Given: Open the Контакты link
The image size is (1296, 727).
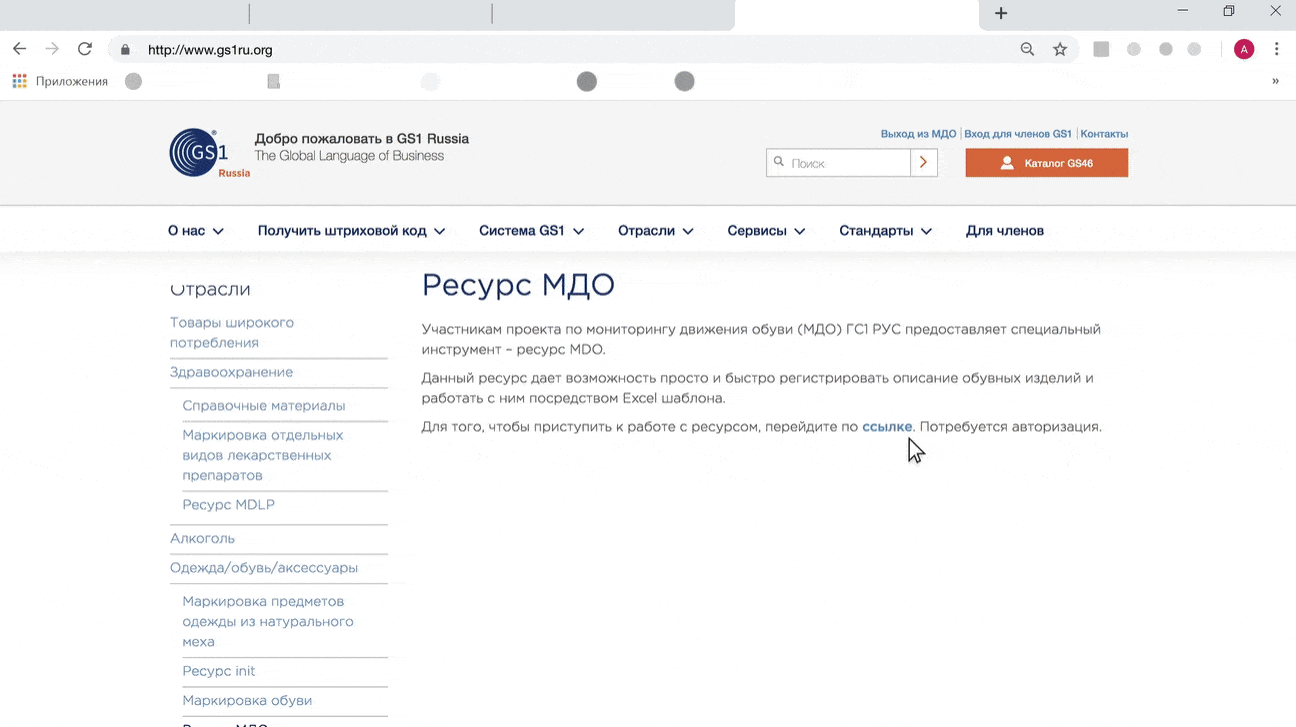Looking at the screenshot, I should [1104, 134].
